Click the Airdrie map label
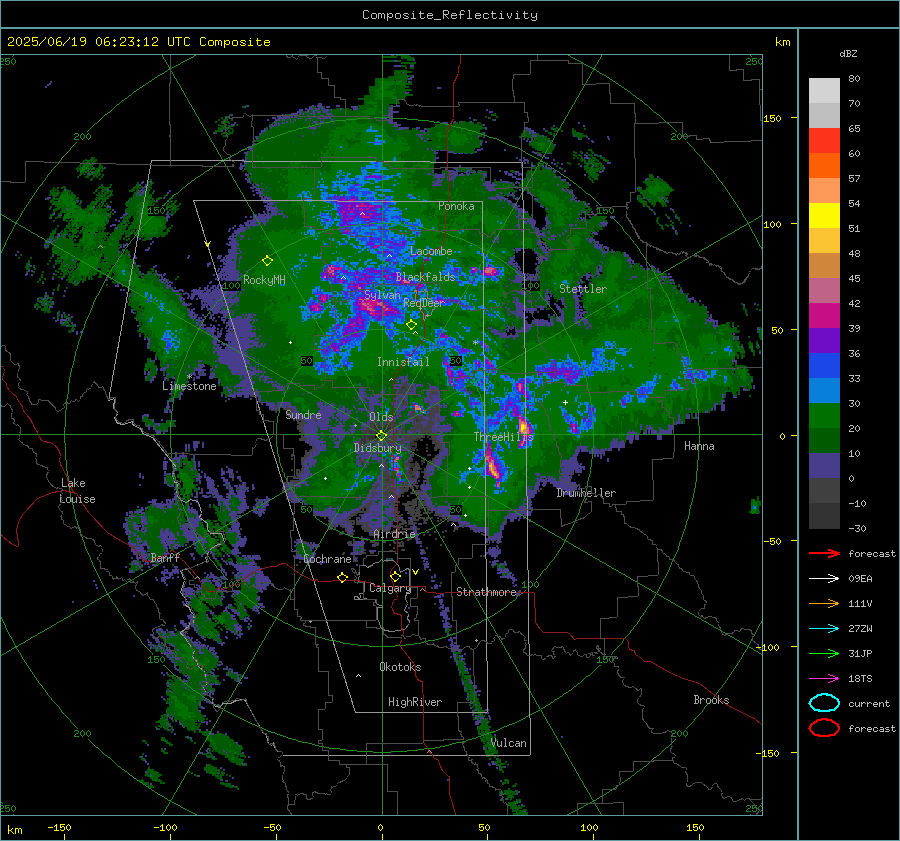The width and height of the screenshot is (900, 841). coord(394,534)
